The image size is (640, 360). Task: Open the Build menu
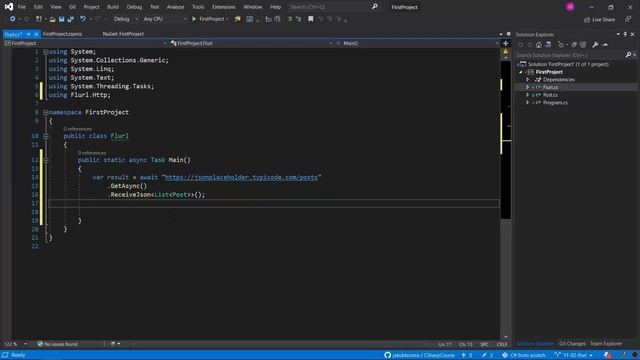click(x=113, y=7)
